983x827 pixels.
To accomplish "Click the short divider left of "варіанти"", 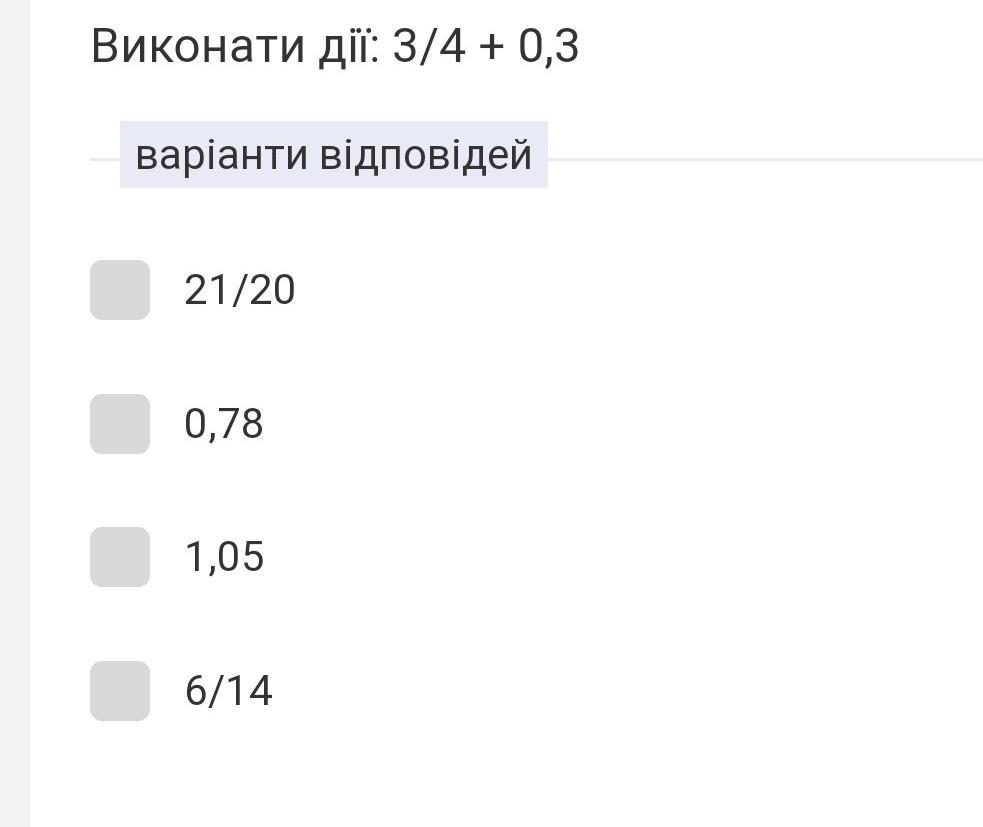I will click(104, 159).
